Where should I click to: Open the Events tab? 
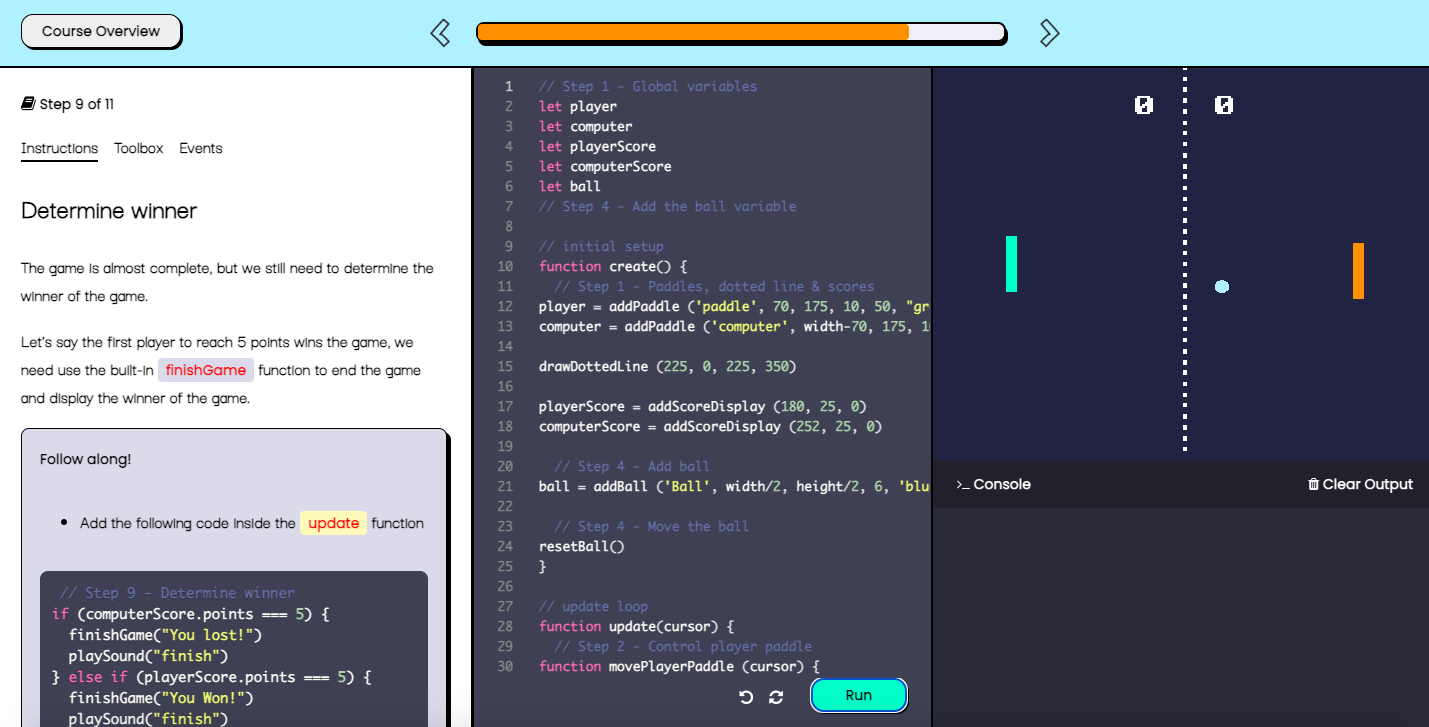point(201,148)
